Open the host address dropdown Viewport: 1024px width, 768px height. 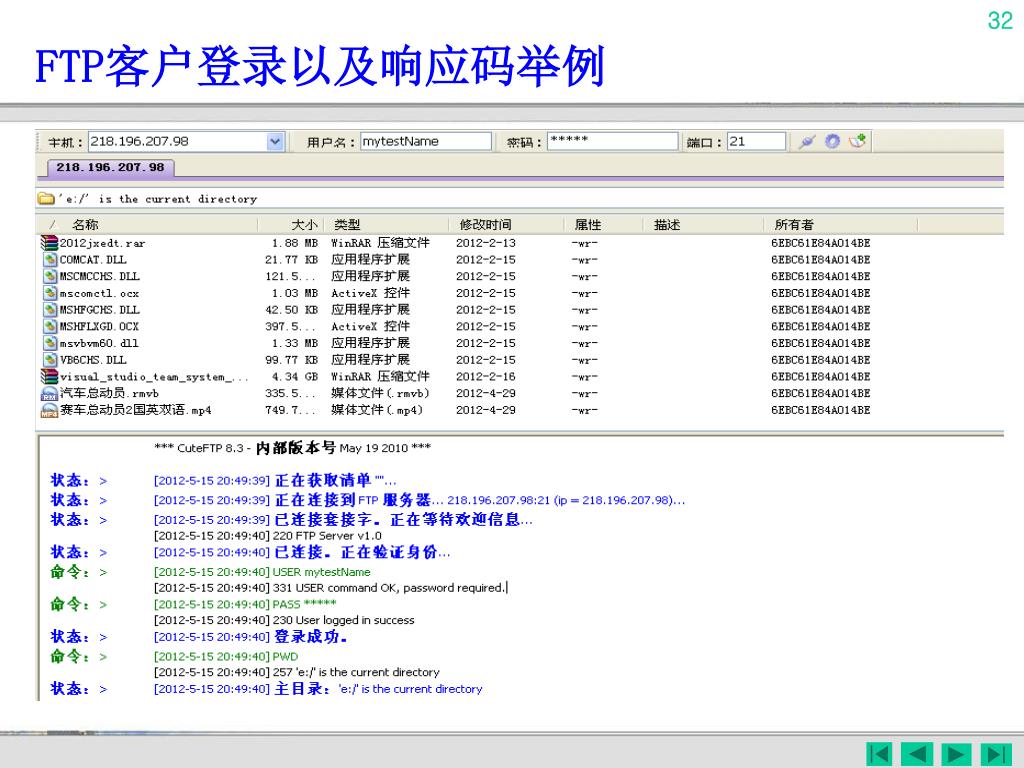[x=276, y=142]
